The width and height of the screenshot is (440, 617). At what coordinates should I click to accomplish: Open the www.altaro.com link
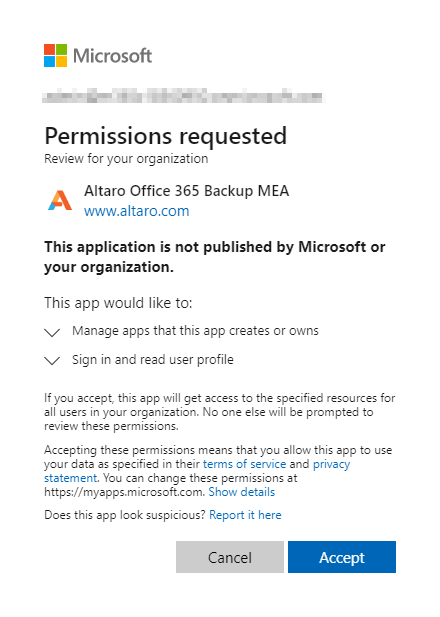[x=137, y=211]
